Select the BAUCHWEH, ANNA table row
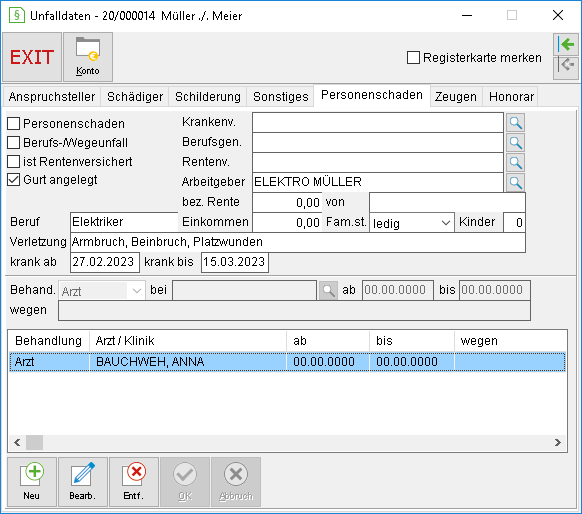The height and width of the screenshot is (514, 582). (x=287, y=362)
